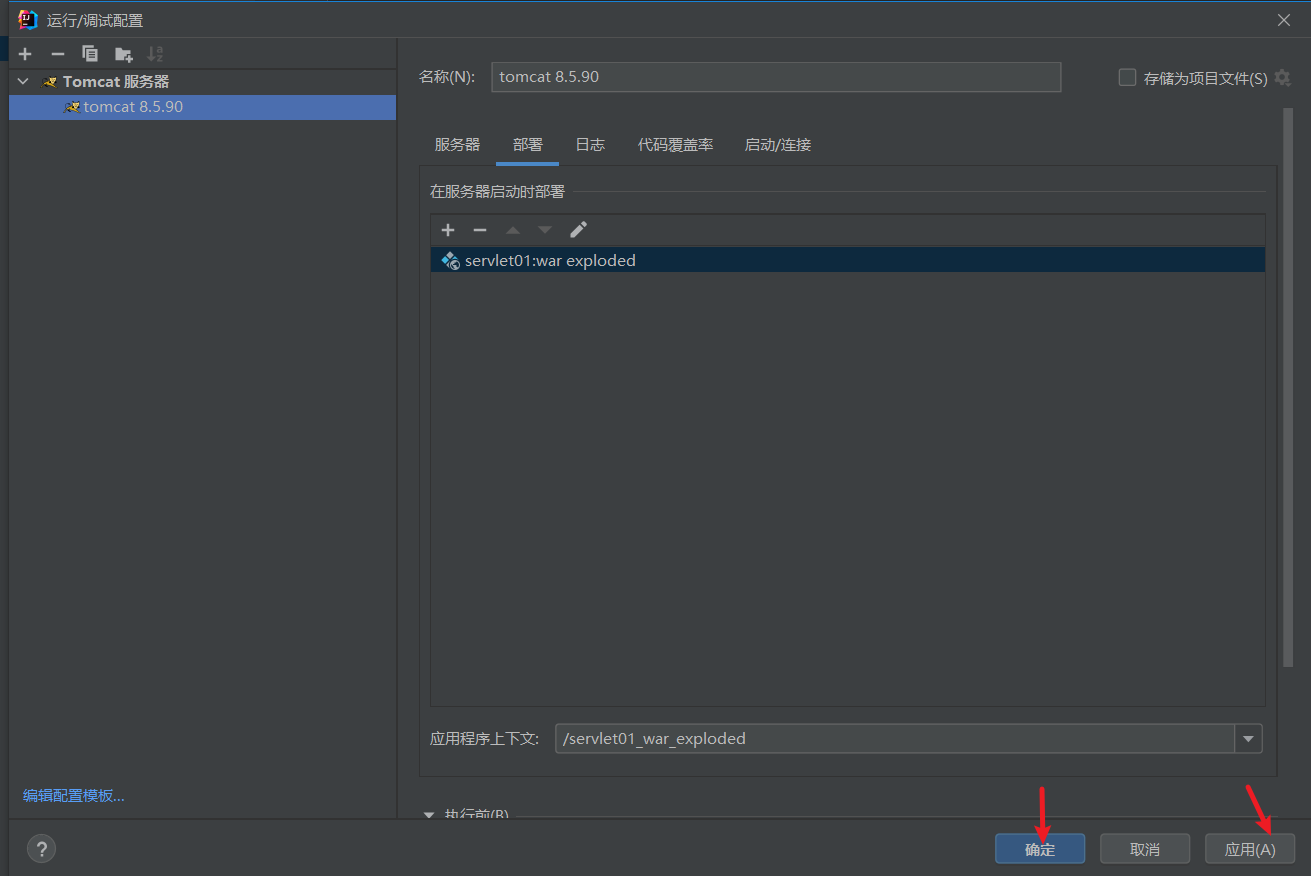Switch to the 日志 tab

590,145
